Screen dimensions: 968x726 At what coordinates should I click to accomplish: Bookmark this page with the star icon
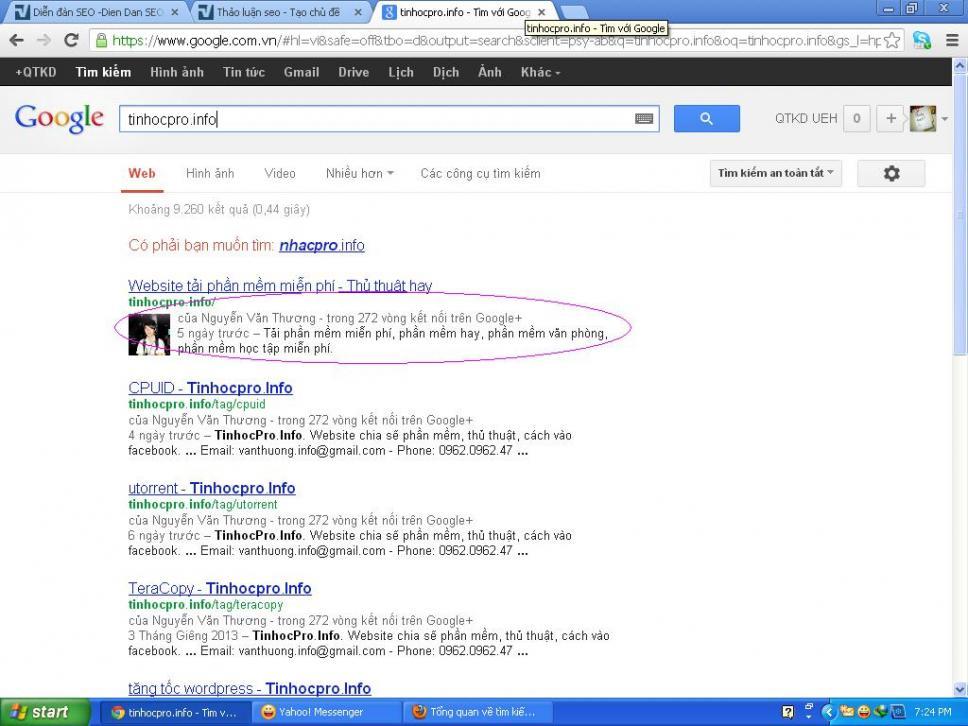click(891, 41)
